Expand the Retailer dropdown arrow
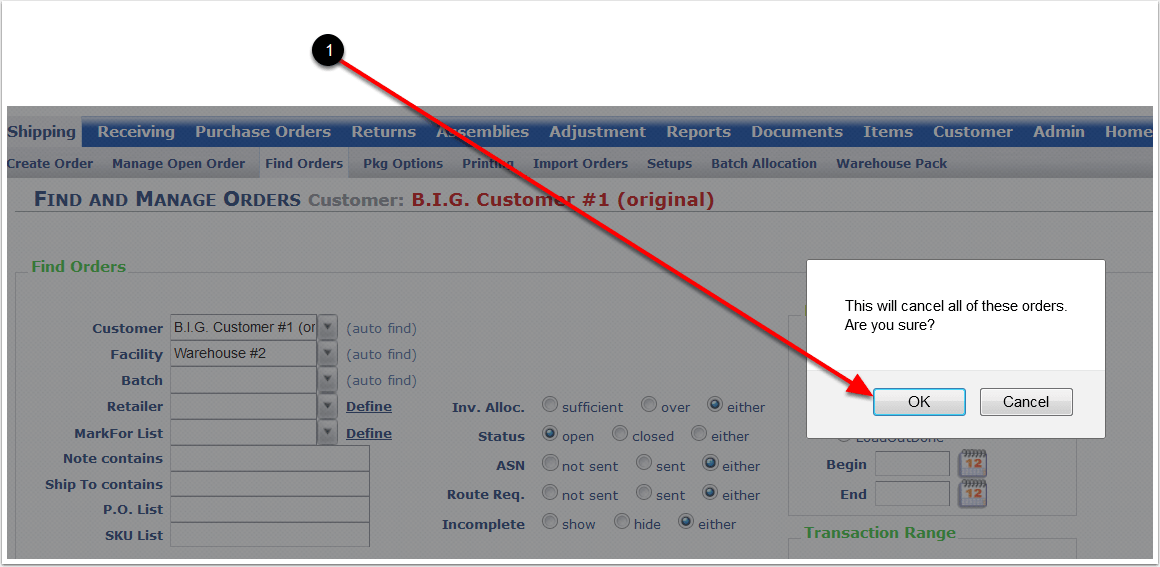Viewport: 1160px width, 567px height. (x=328, y=406)
